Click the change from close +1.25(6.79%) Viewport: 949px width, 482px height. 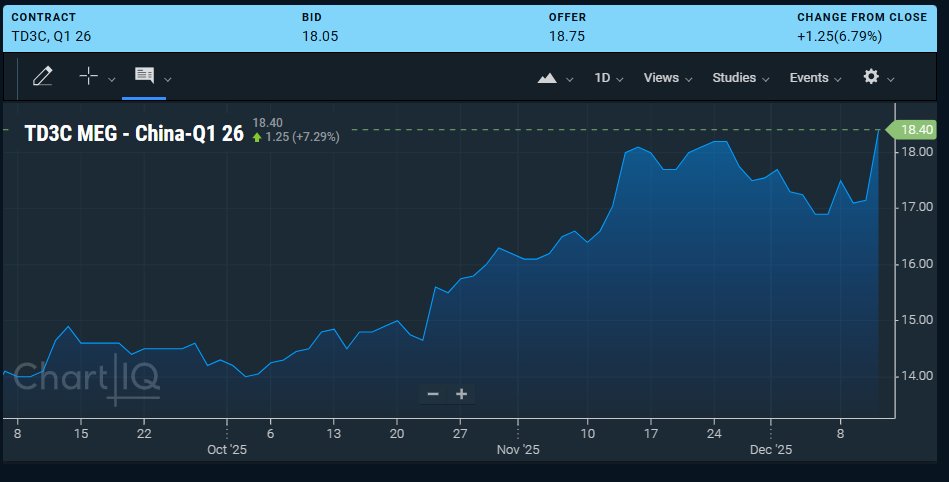point(839,36)
